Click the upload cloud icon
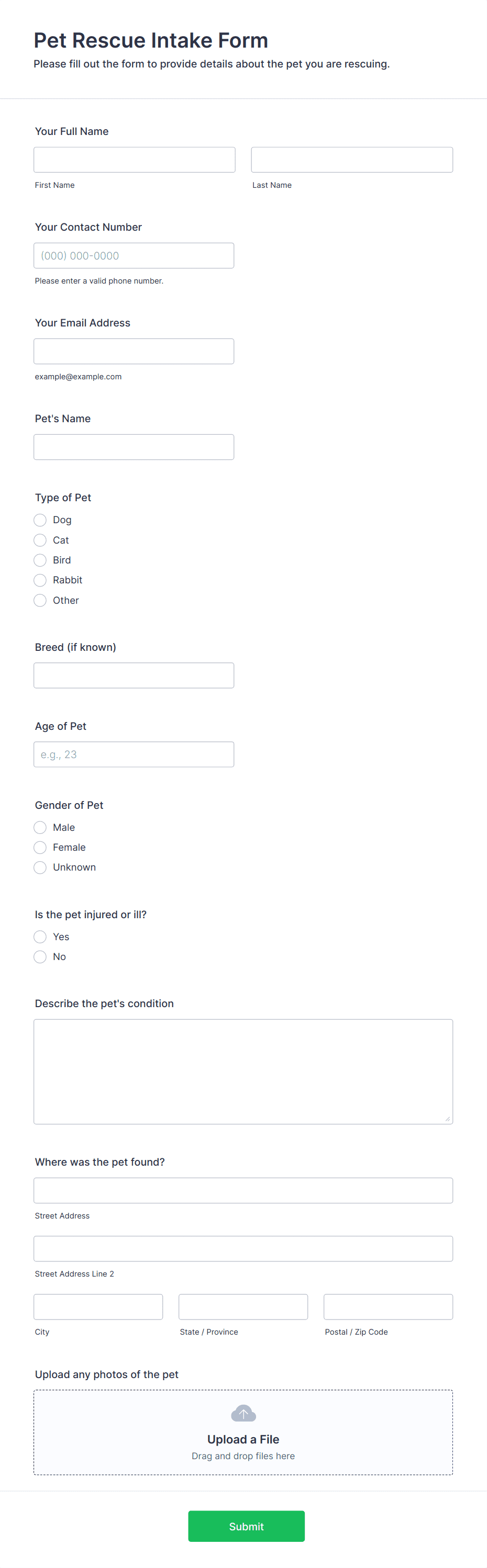Screen dimensions: 487x1568 (x=243, y=1413)
